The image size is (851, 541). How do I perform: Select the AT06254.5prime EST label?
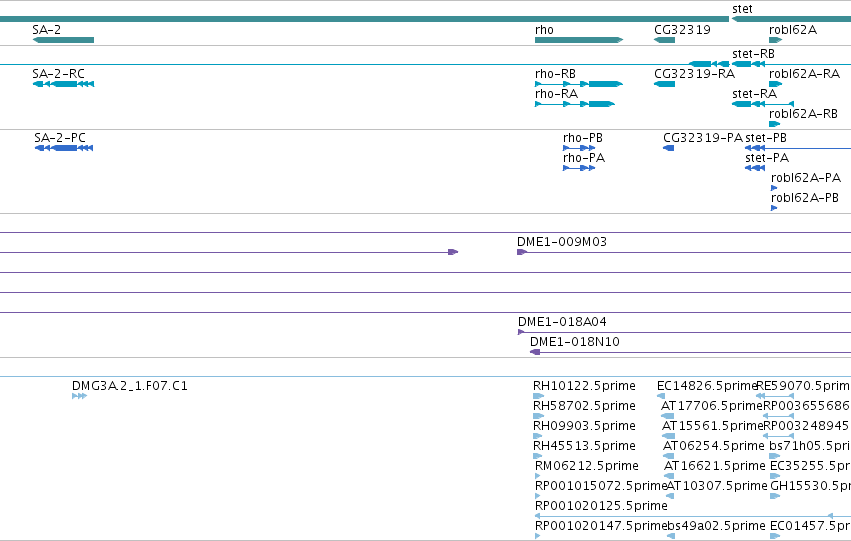714,446
